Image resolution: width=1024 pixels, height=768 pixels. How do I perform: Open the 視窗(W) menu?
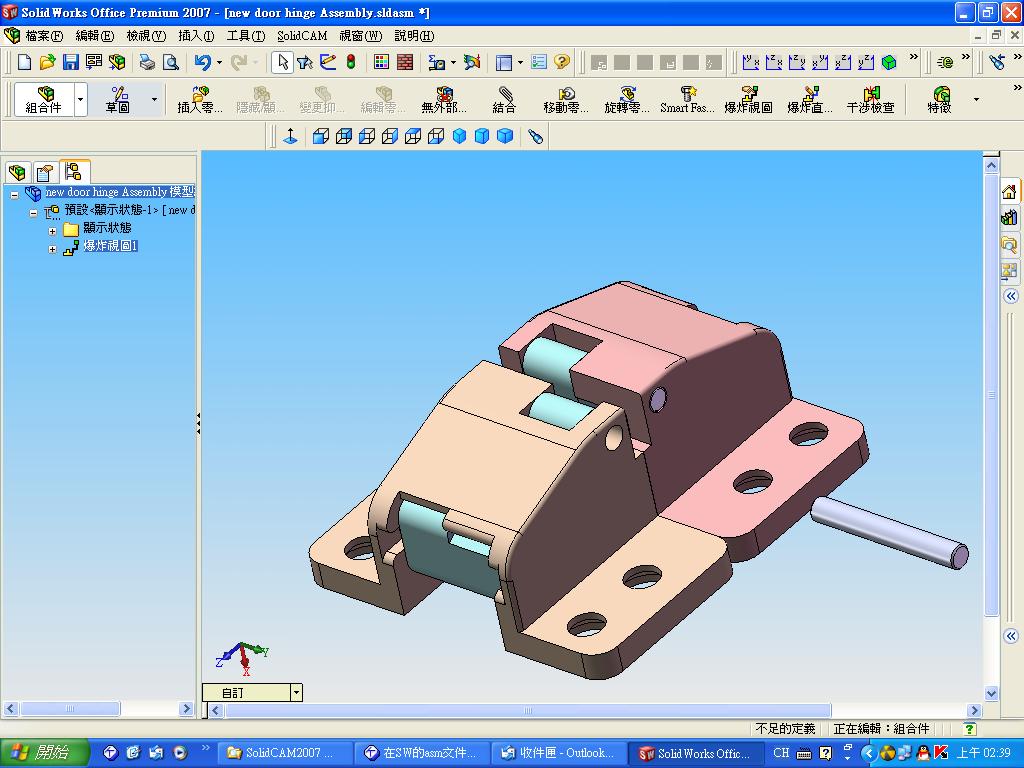click(x=360, y=36)
